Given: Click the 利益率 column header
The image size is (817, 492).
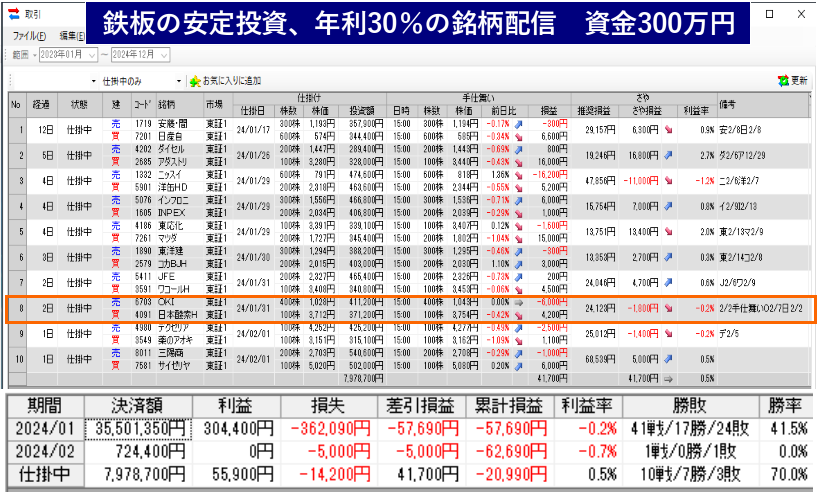Looking at the screenshot, I should 696,110.
